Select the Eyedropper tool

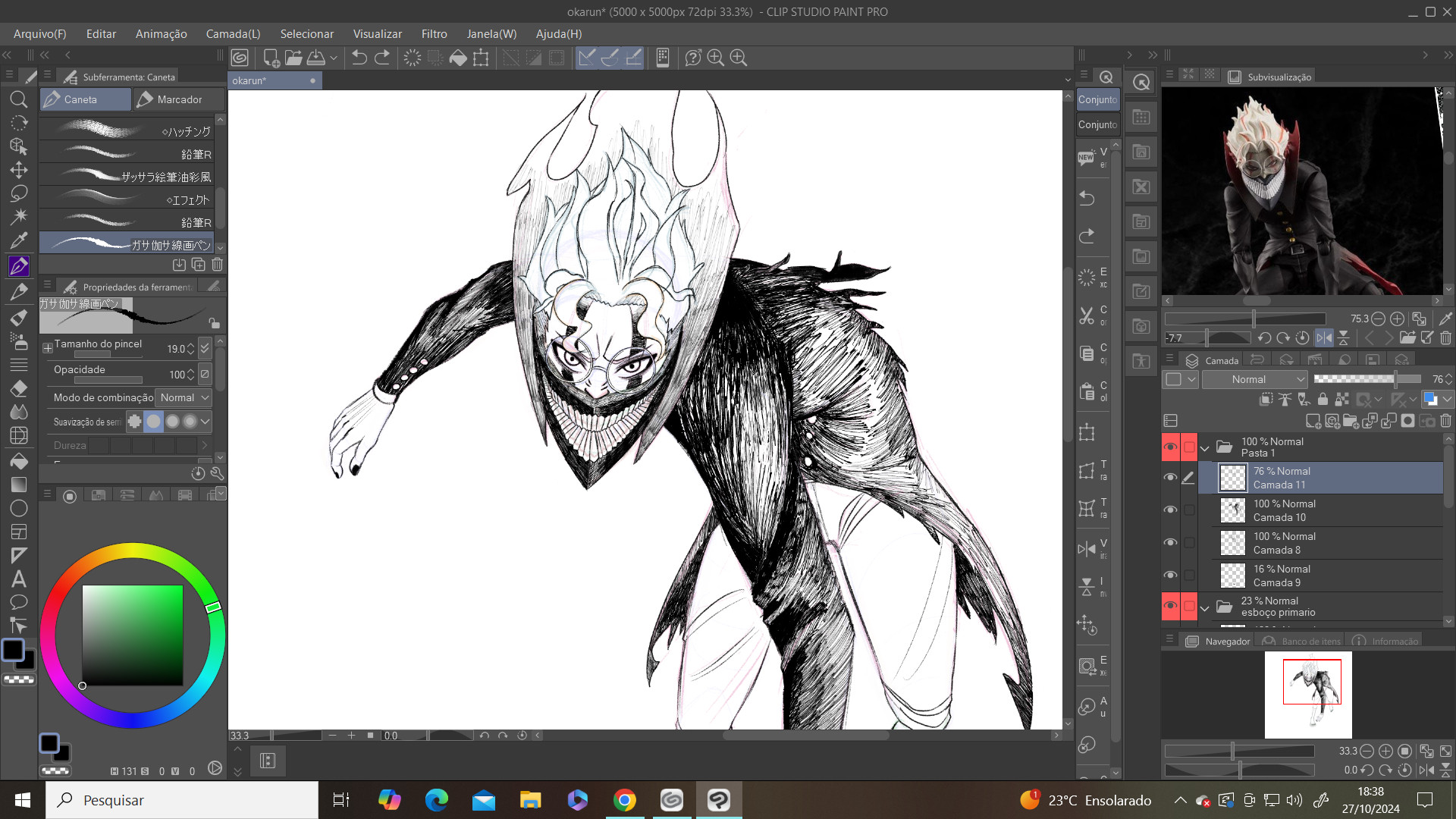pyautogui.click(x=19, y=241)
